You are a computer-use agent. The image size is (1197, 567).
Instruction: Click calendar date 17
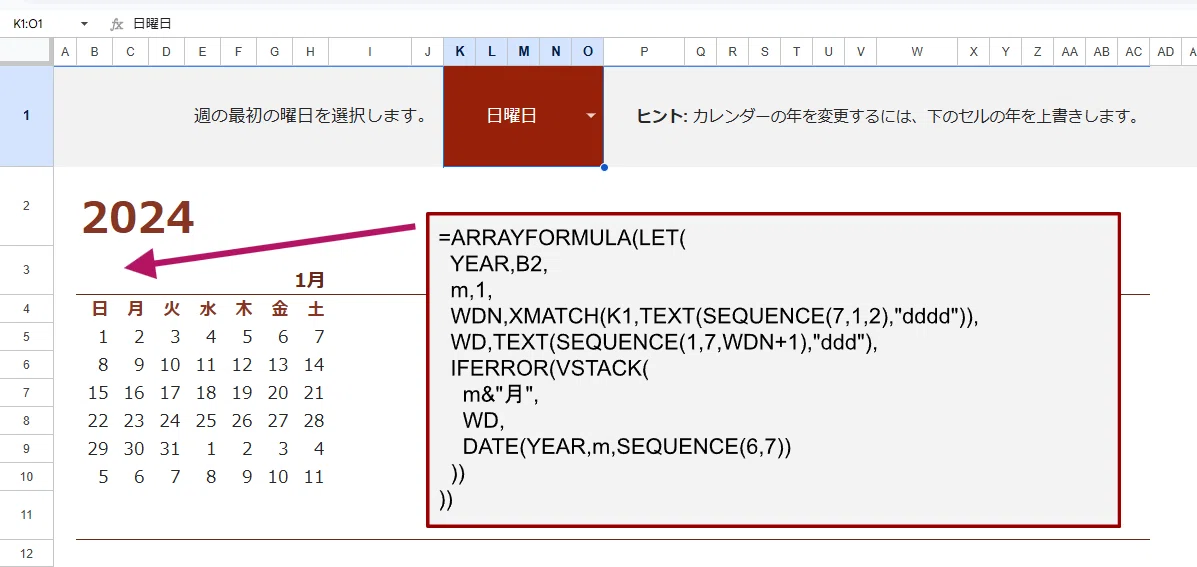coord(170,393)
